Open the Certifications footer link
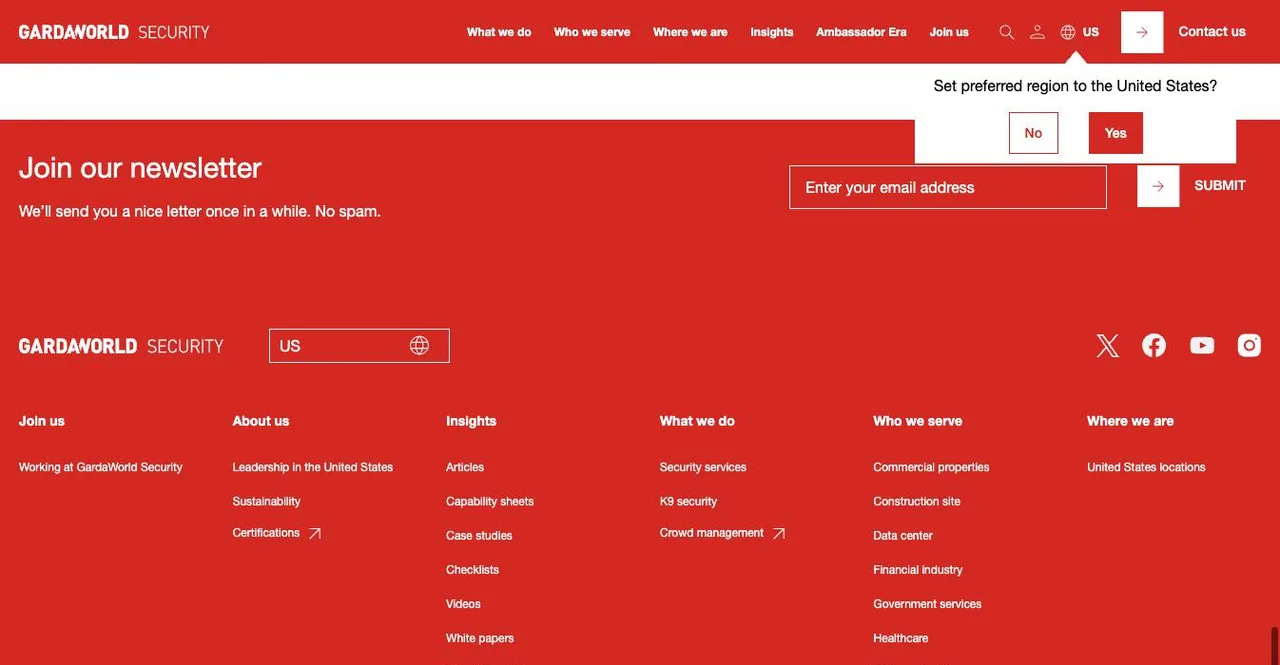The height and width of the screenshot is (665, 1280). point(266,533)
